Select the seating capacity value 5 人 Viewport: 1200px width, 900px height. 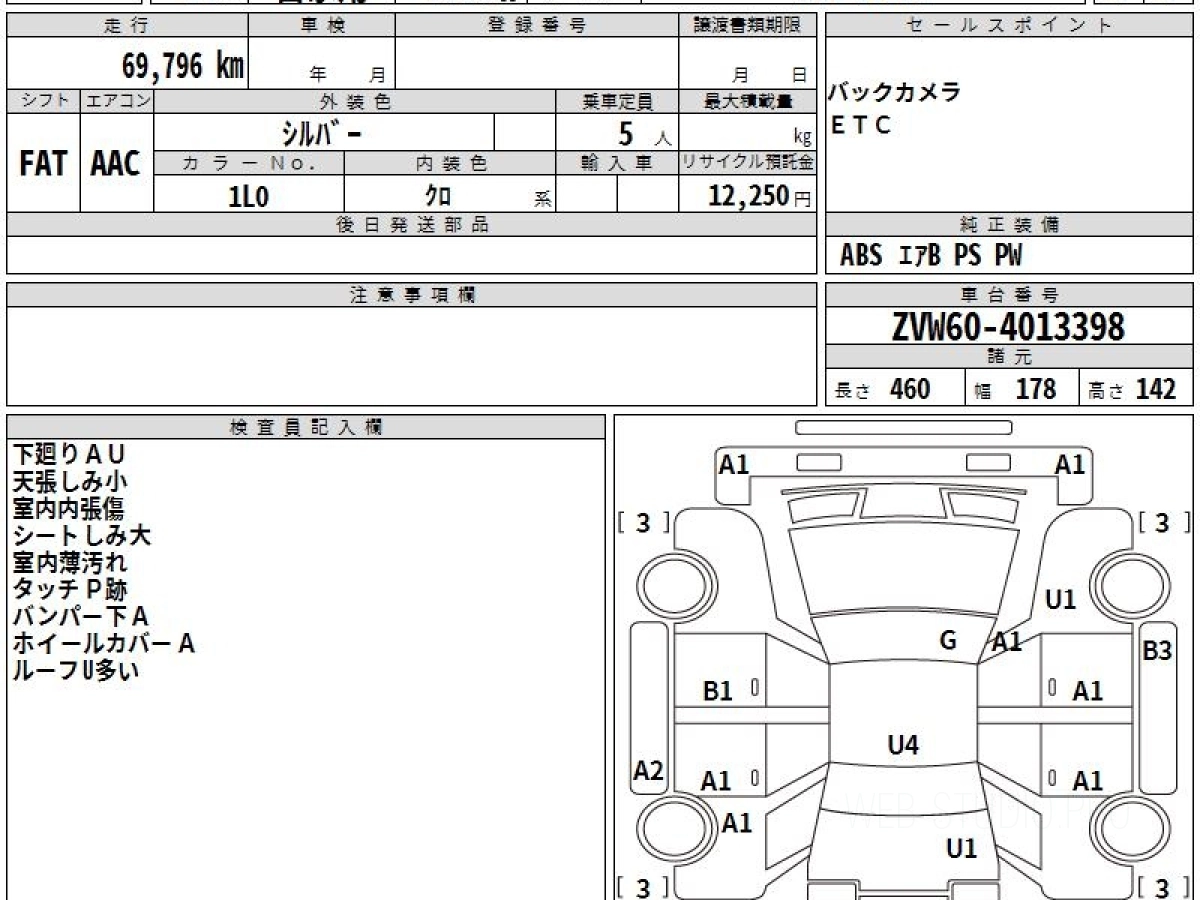[x=645, y=133]
